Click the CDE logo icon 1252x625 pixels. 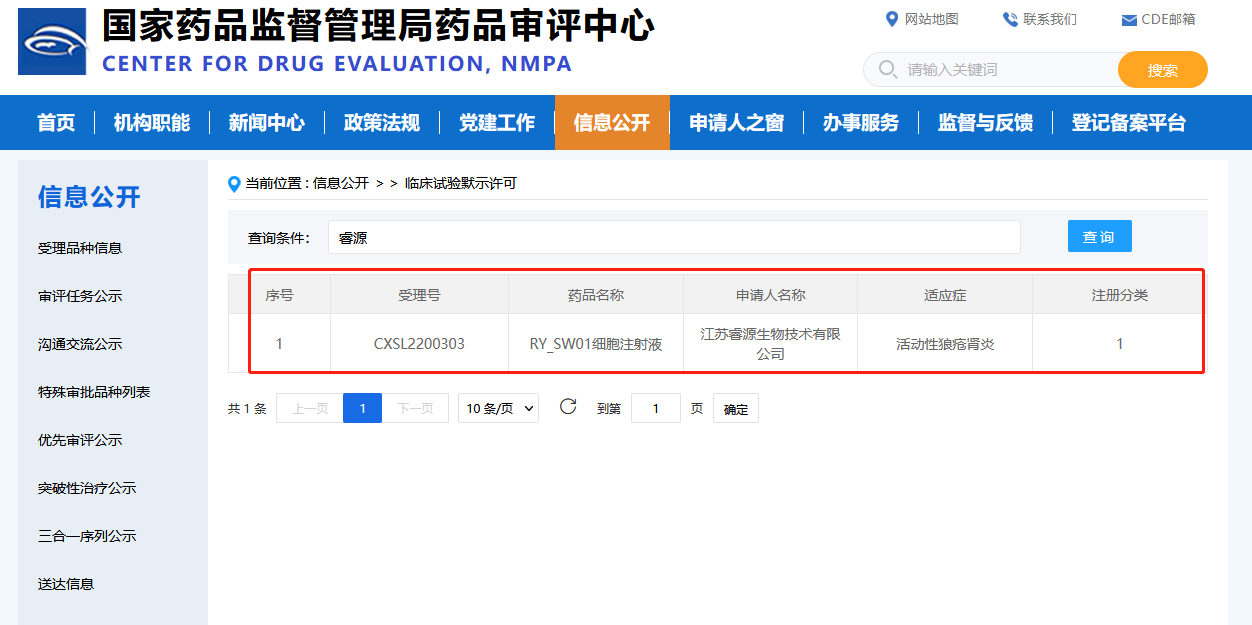pyautogui.click(x=52, y=41)
